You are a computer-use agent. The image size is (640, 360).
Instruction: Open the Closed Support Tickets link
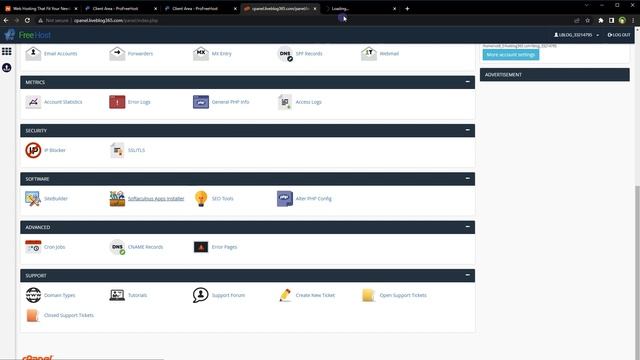tap(69, 315)
